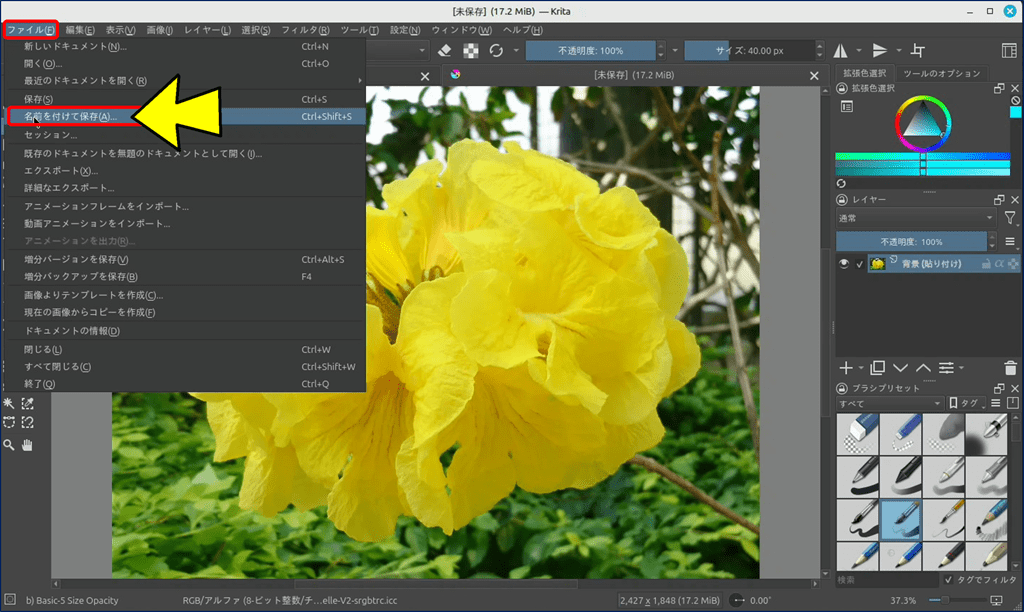Delete the layer with the trash icon
This screenshot has width=1024, height=612.
click(x=1010, y=368)
